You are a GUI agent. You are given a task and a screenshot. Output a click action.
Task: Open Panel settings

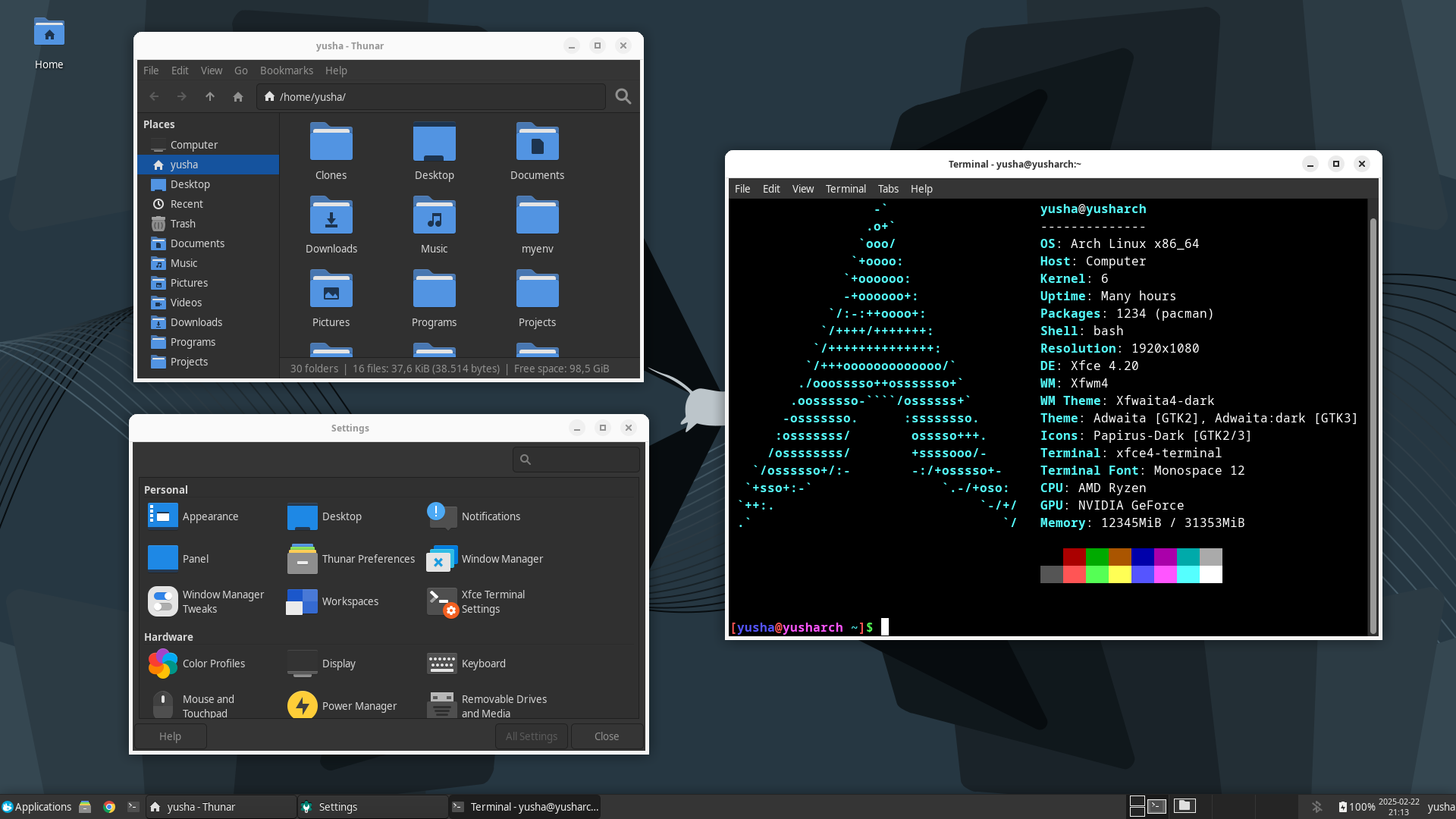point(178,558)
